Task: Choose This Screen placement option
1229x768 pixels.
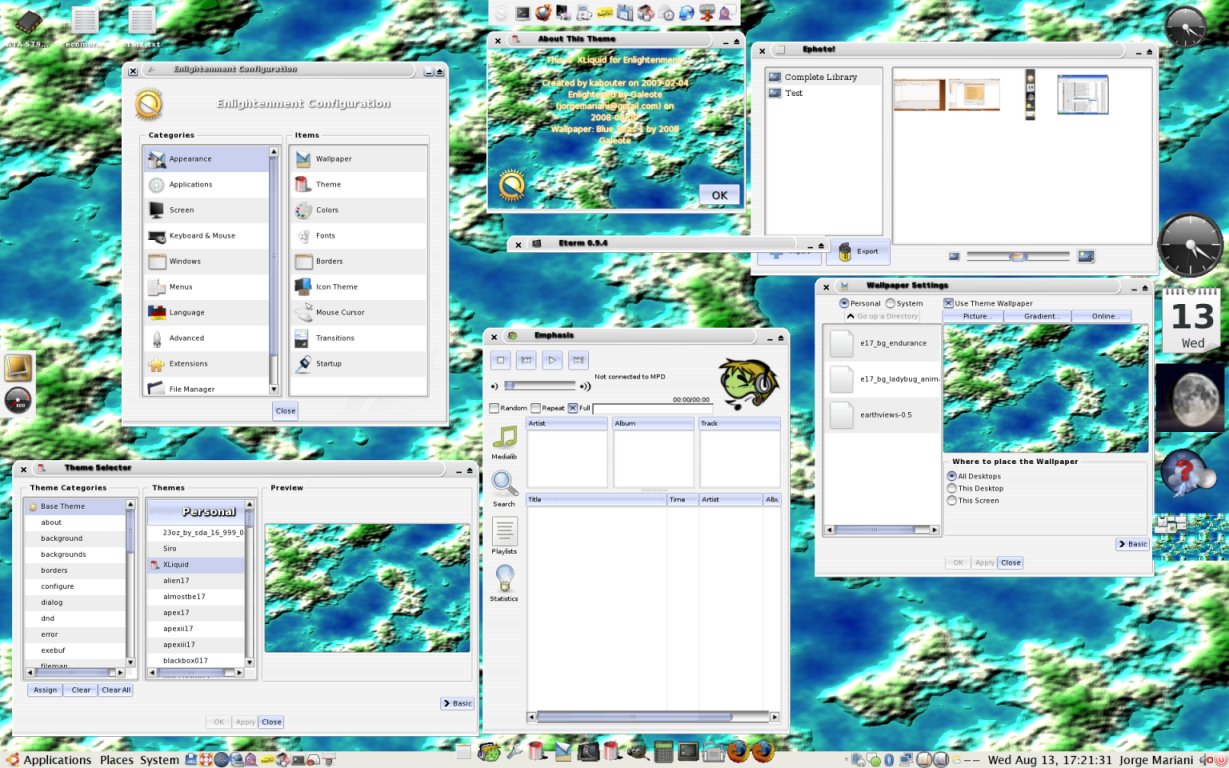Action: (x=951, y=500)
